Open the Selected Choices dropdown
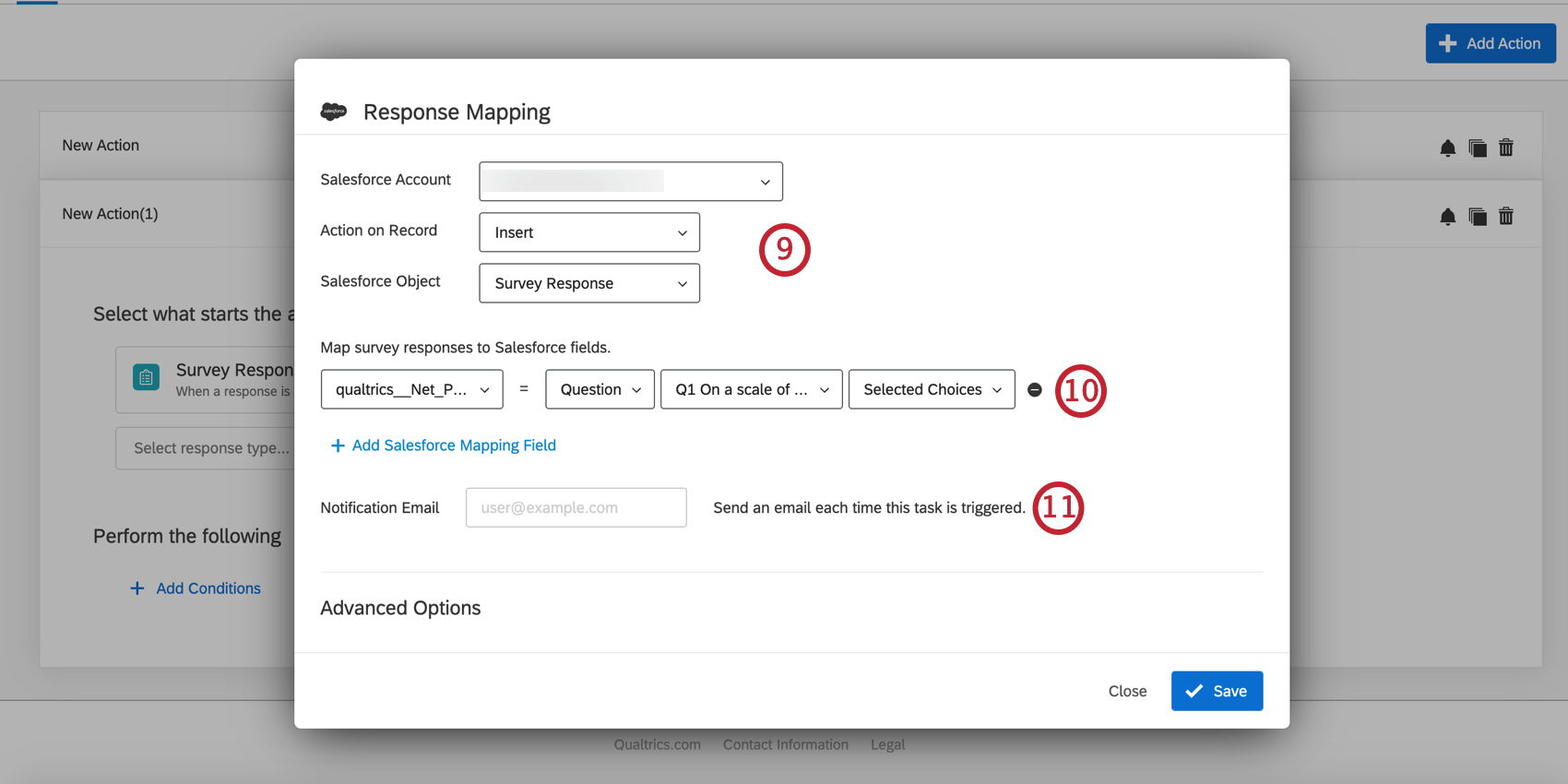 pyautogui.click(x=932, y=389)
